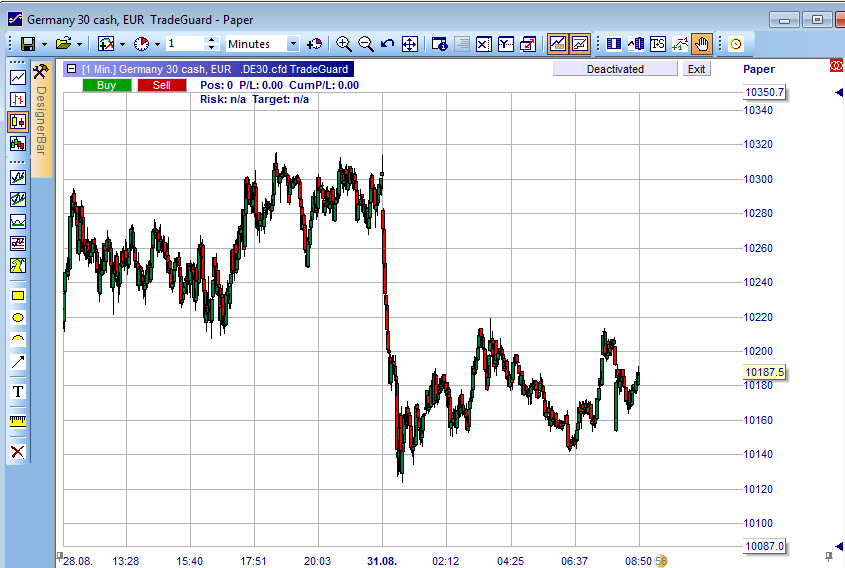This screenshot has width=845, height=568.
Task: Click the red X delete drawings tool
Action: pyautogui.click(x=18, y=452)
